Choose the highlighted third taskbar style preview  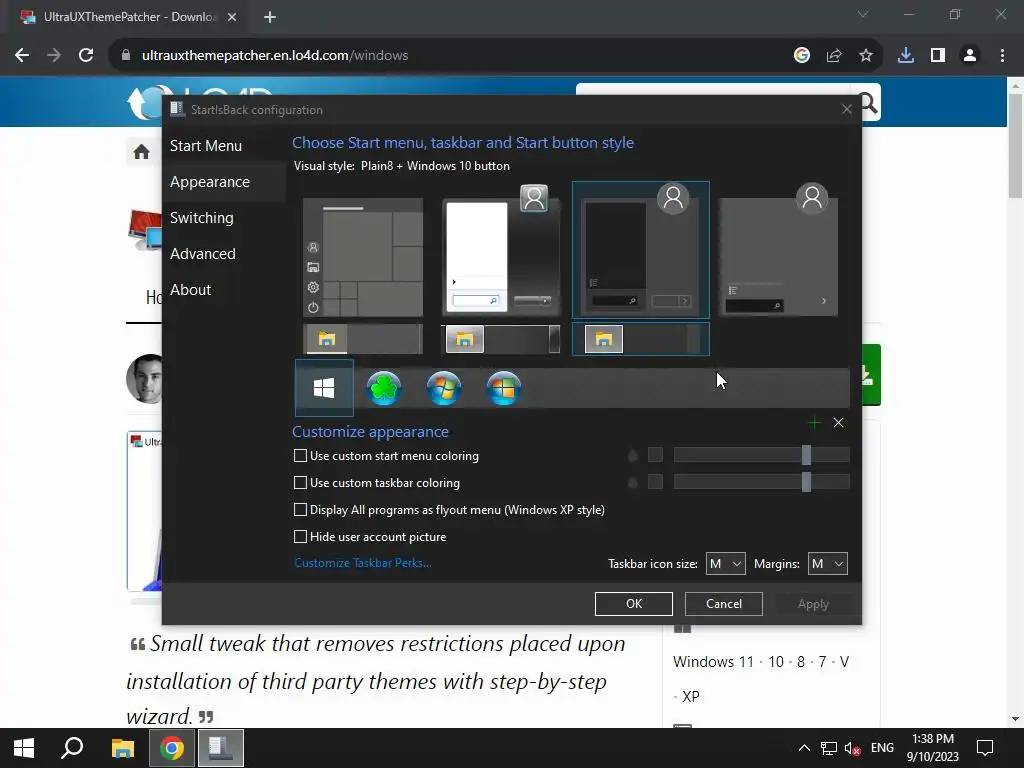pyautogui.click(x=641, y=339)
